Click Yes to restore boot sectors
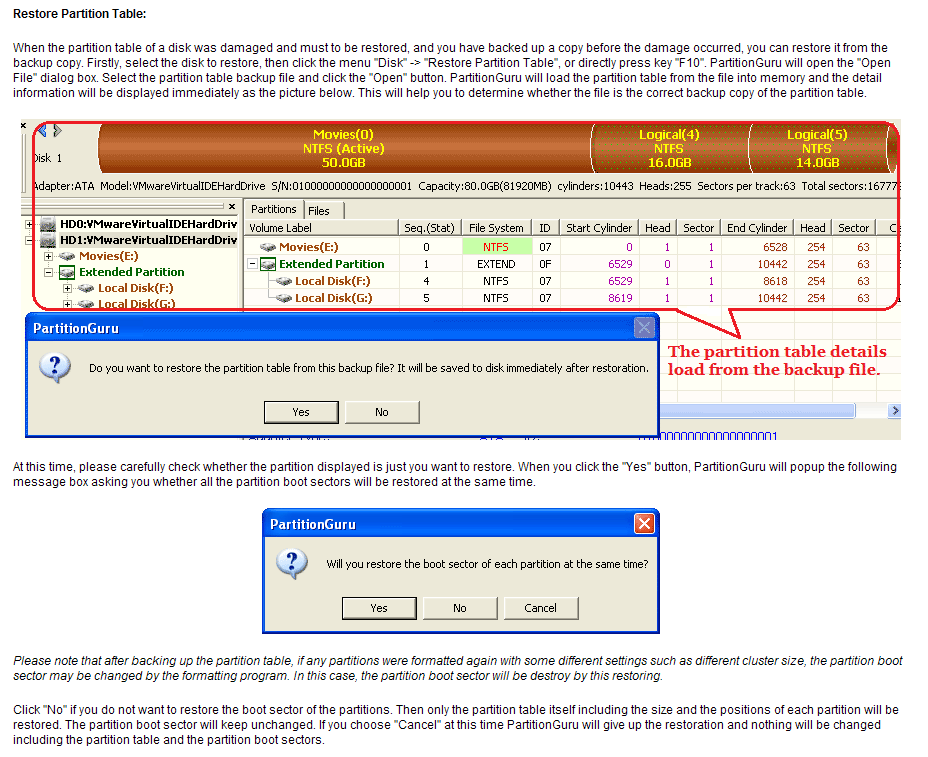This screenshot has width=928, height=757. pos(379,608)
